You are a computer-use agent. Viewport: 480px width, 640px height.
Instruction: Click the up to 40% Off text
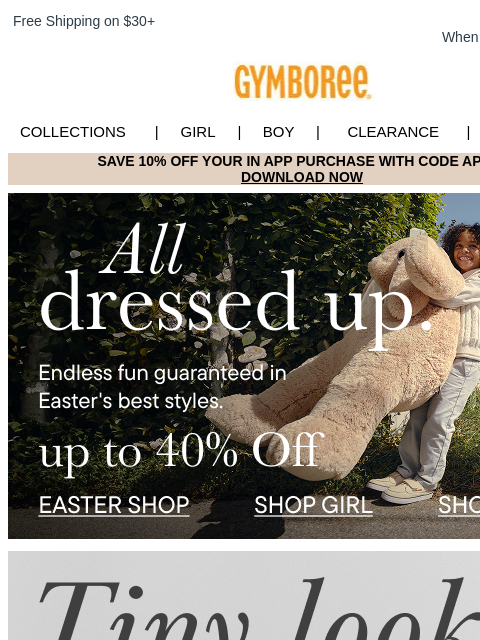(181, 453)
